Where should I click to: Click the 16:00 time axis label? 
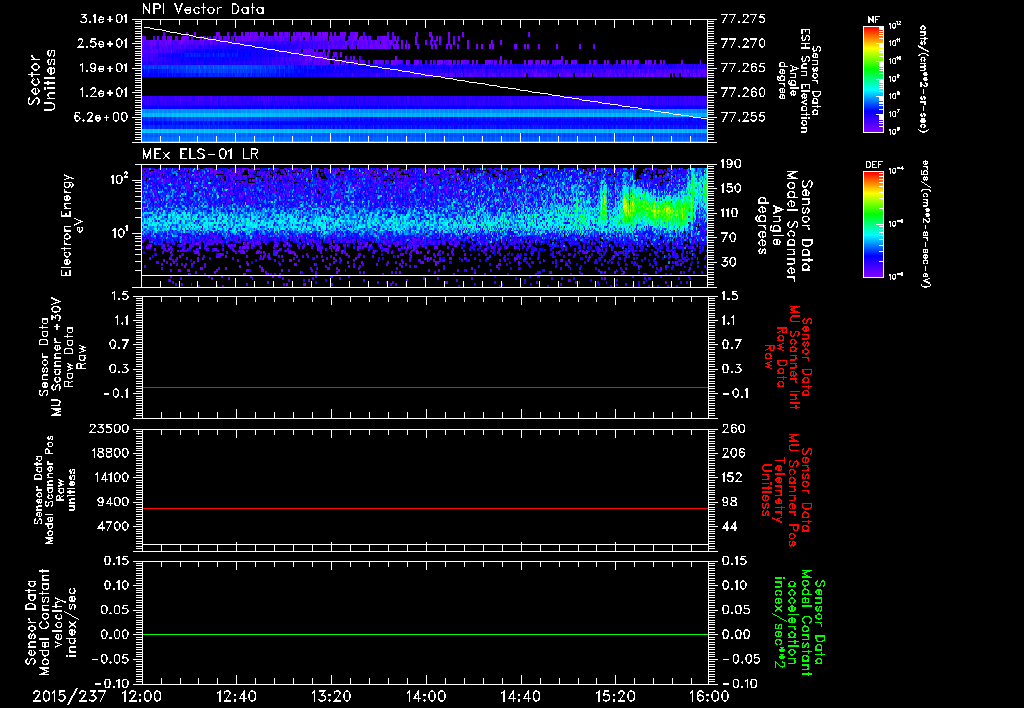(709, 696)
